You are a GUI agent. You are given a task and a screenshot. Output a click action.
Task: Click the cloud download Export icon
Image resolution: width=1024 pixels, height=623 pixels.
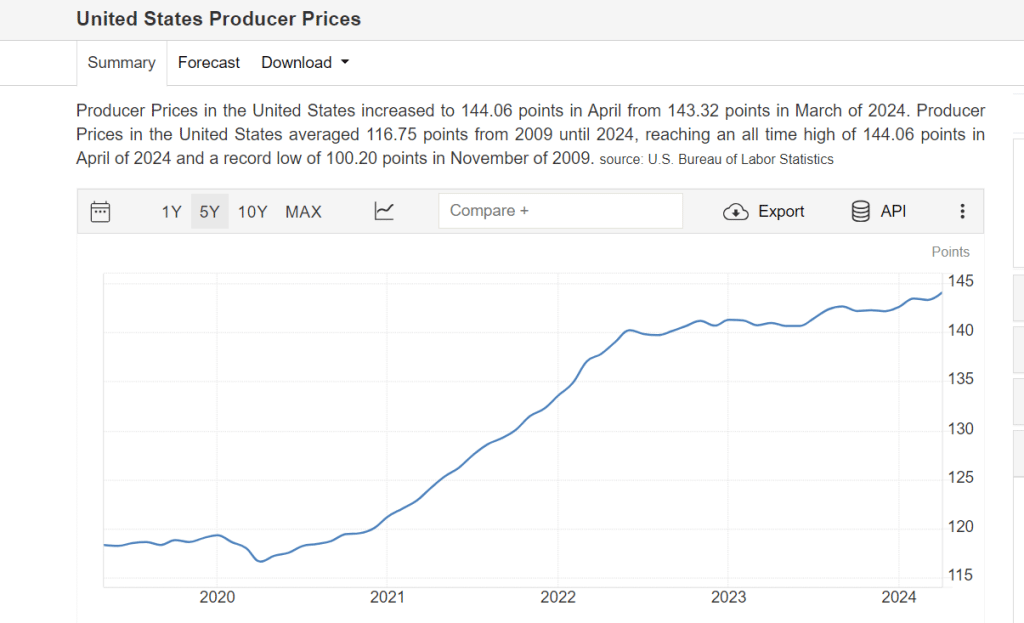[736, 211]
